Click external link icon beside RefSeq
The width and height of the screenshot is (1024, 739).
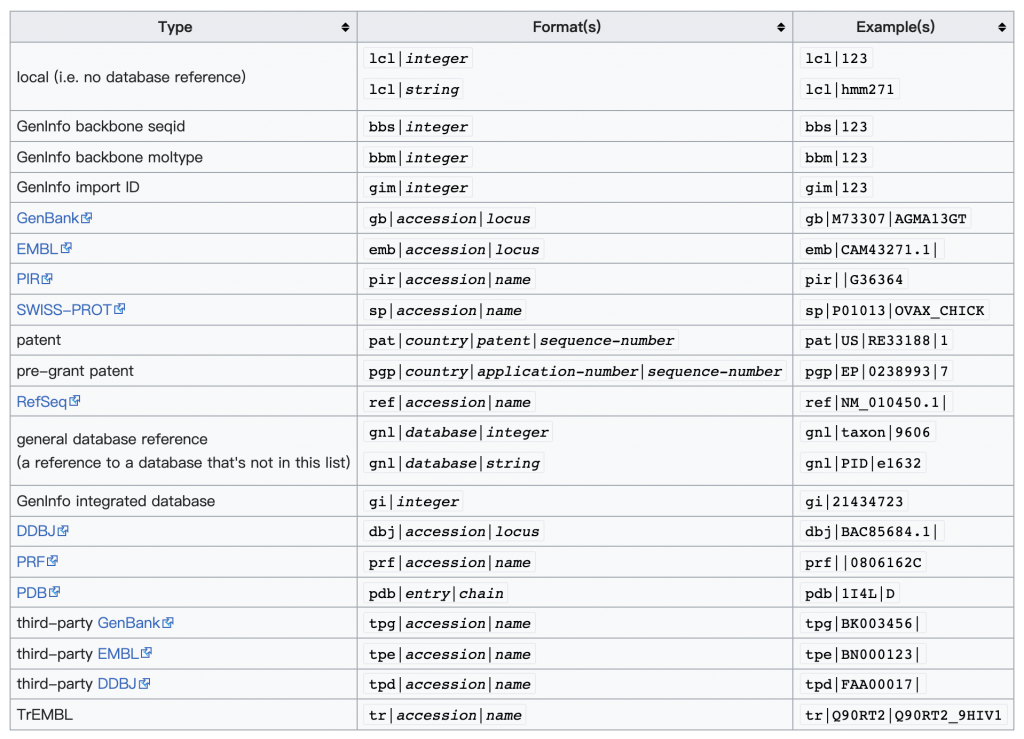tap(74, 402)
